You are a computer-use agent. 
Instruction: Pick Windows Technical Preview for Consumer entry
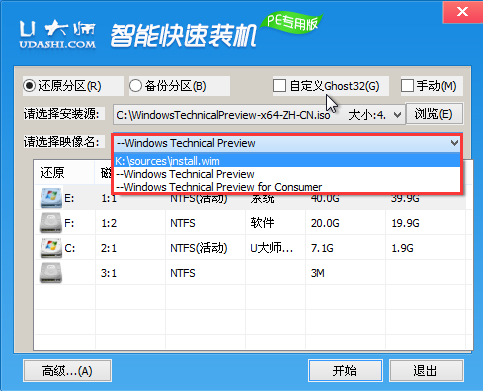coord(287,187)
